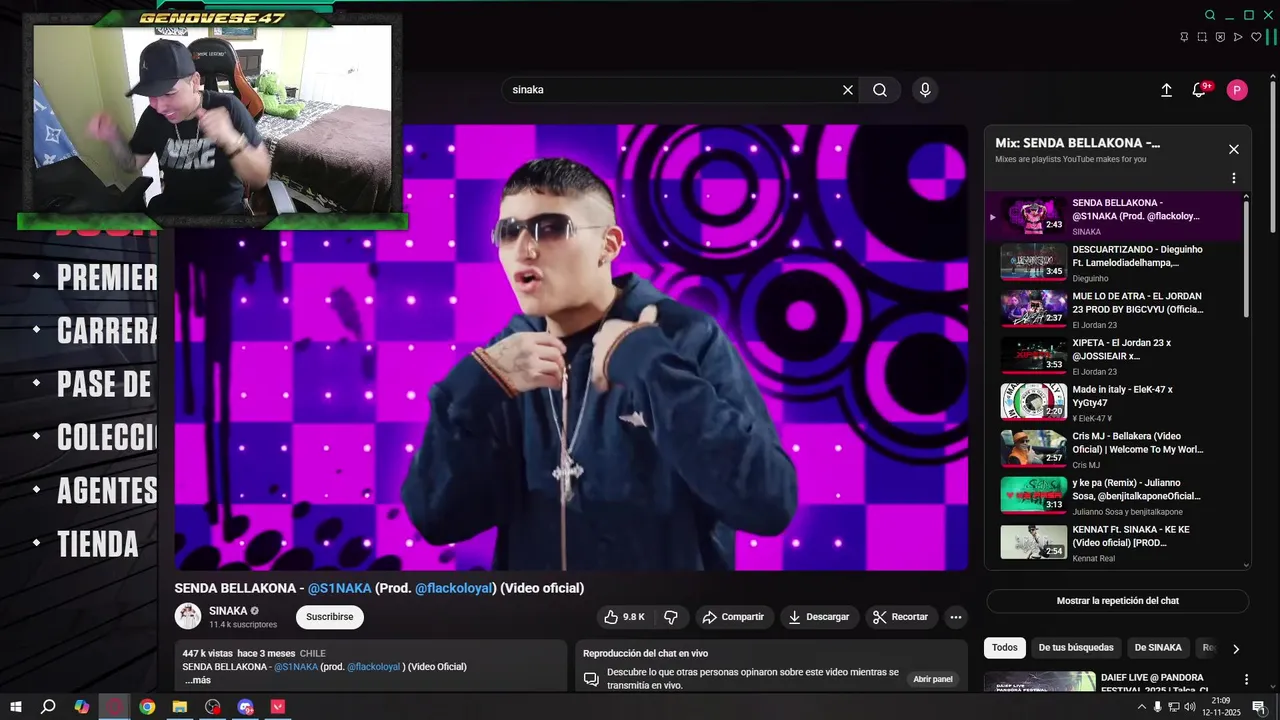Open File Explorer from the taskbar
Viewport: 1280px width, 720px height.
coord(180,707)
